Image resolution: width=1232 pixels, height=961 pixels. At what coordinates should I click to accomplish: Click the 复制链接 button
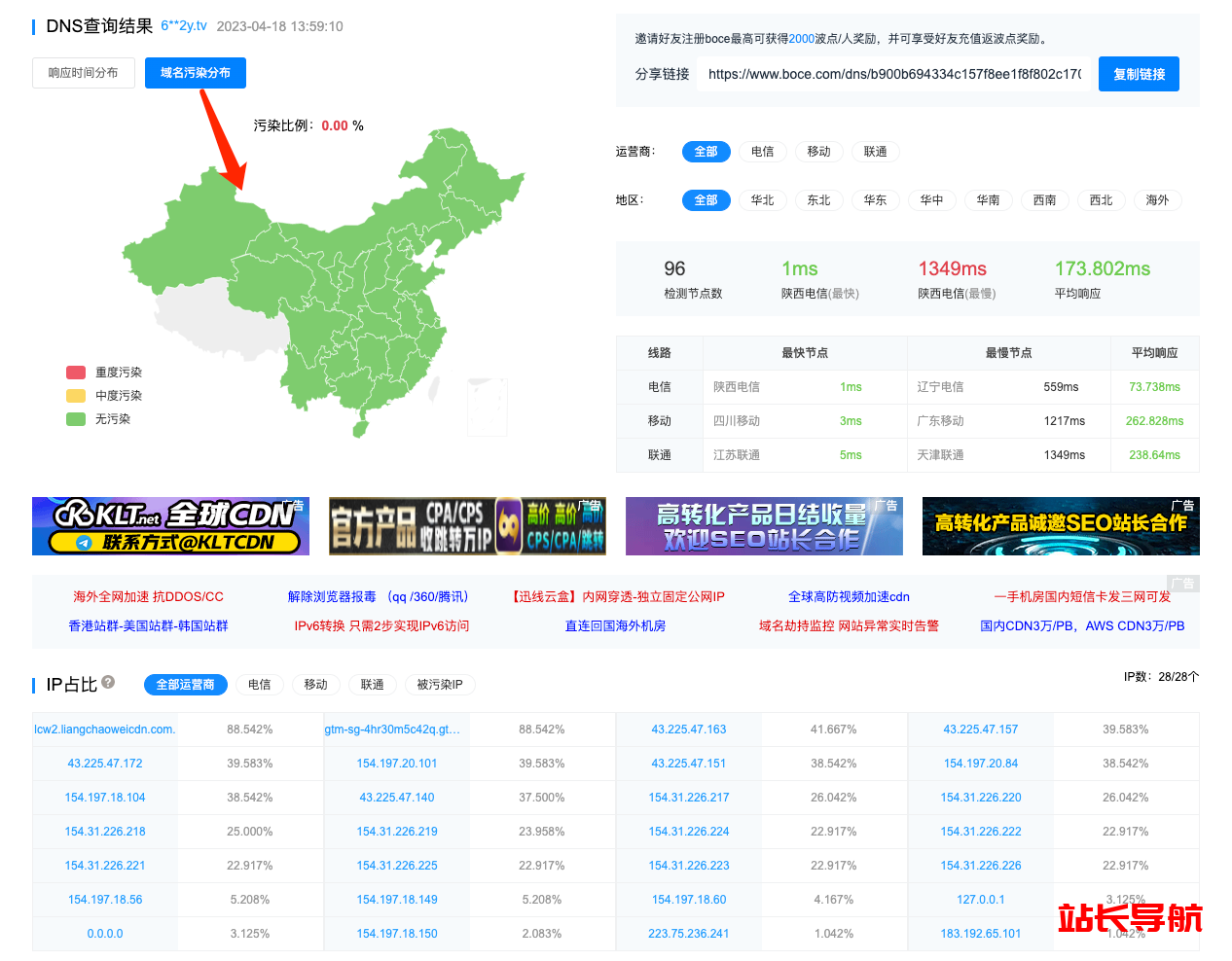tap(1139, 74)
